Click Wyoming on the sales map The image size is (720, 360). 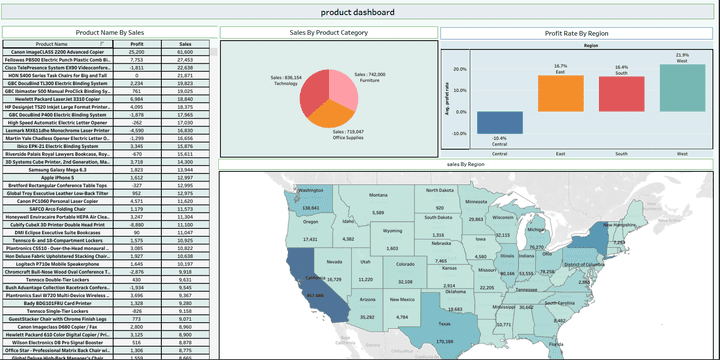pyautogui.click(x=392, y=239)
